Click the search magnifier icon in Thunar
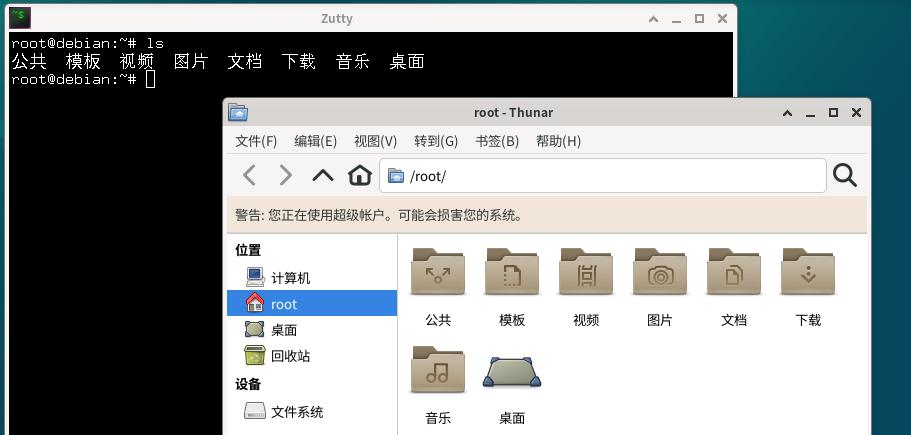Screen dimensions: 911x435 tap(845, 175)
